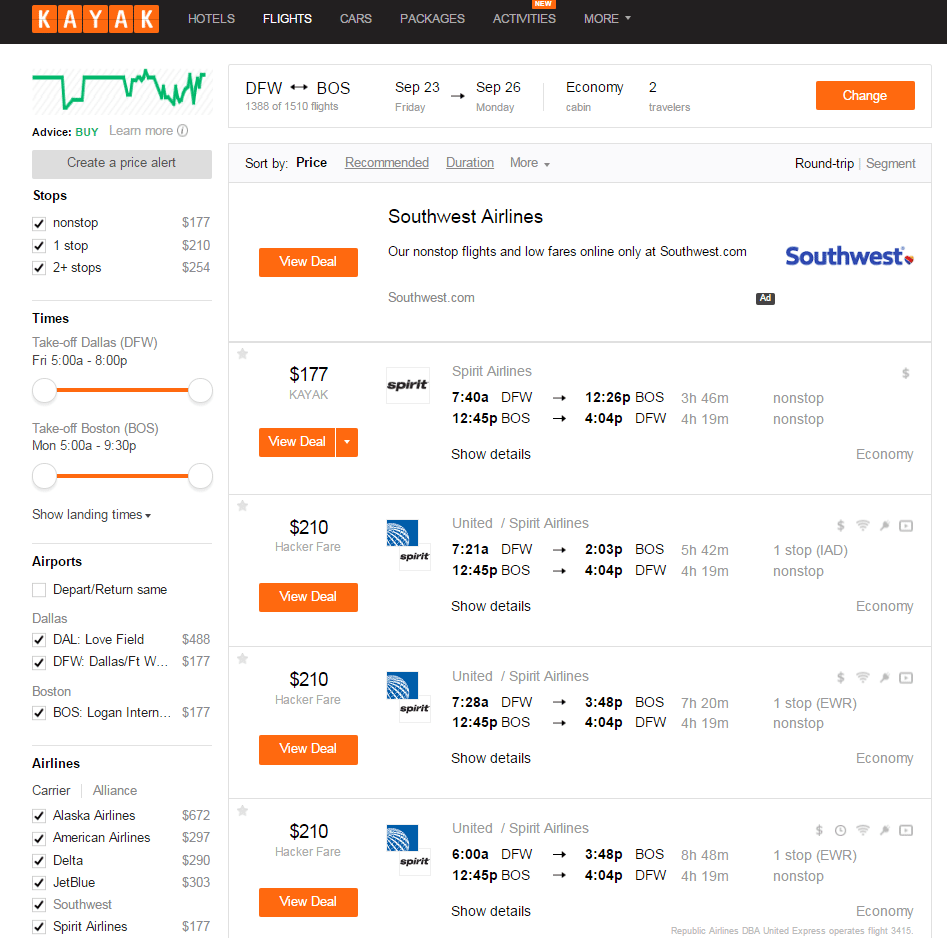The height and width of the screenshot is (938, 947).
Task: Open the ACTIVITIES section
Action: click(x=524, y=19)
